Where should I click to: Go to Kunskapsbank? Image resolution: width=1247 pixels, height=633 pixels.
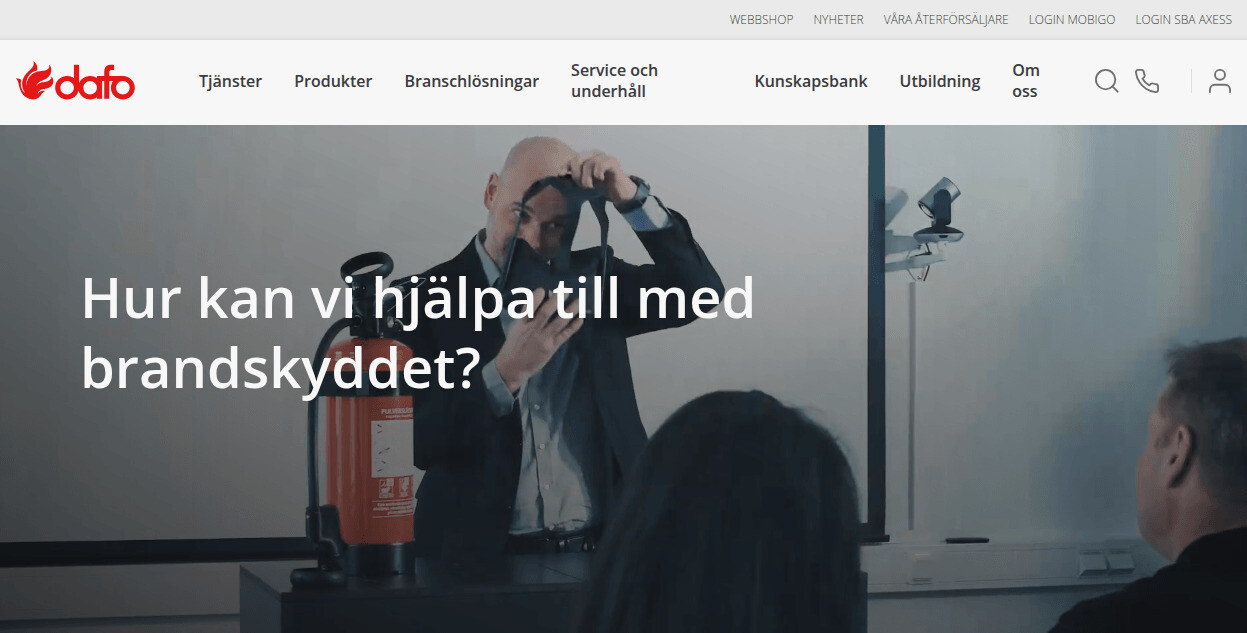[x=811, y=82]
